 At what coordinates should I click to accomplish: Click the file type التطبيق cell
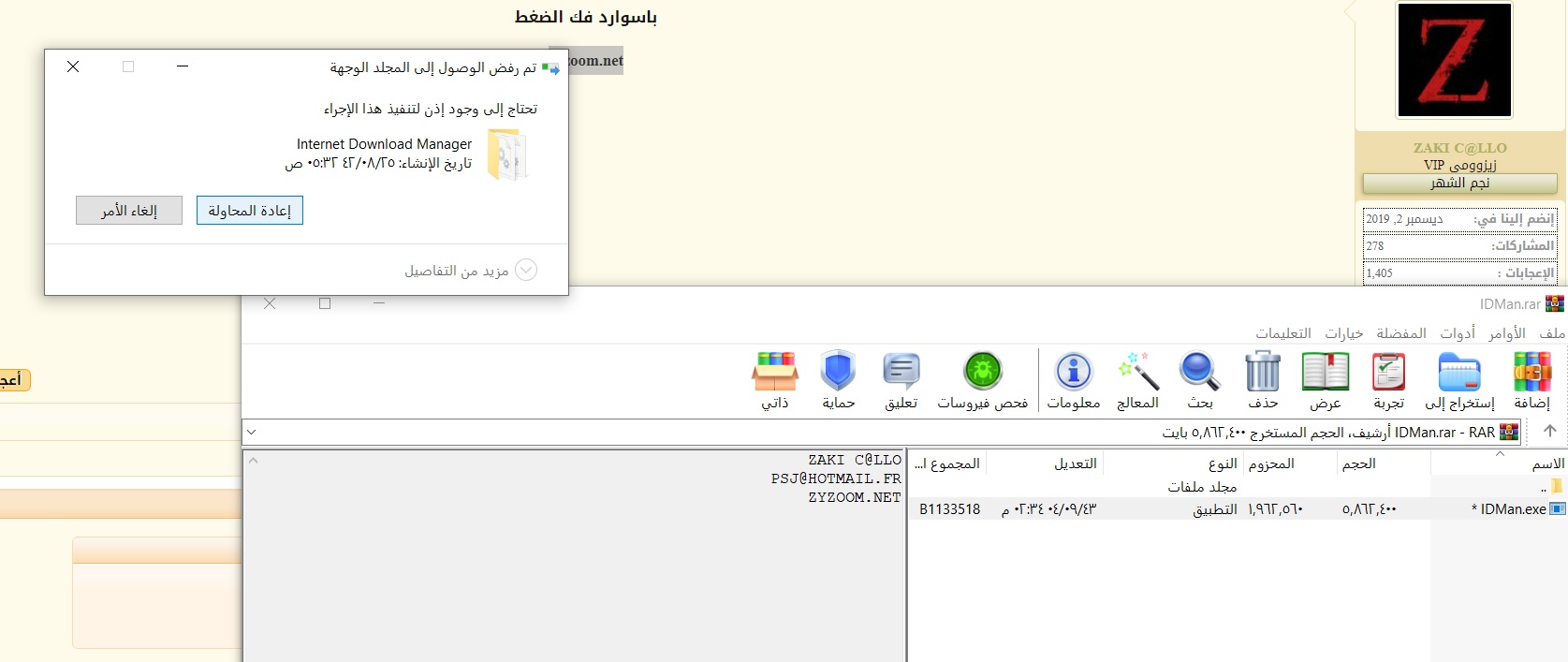click(1215, 508)
